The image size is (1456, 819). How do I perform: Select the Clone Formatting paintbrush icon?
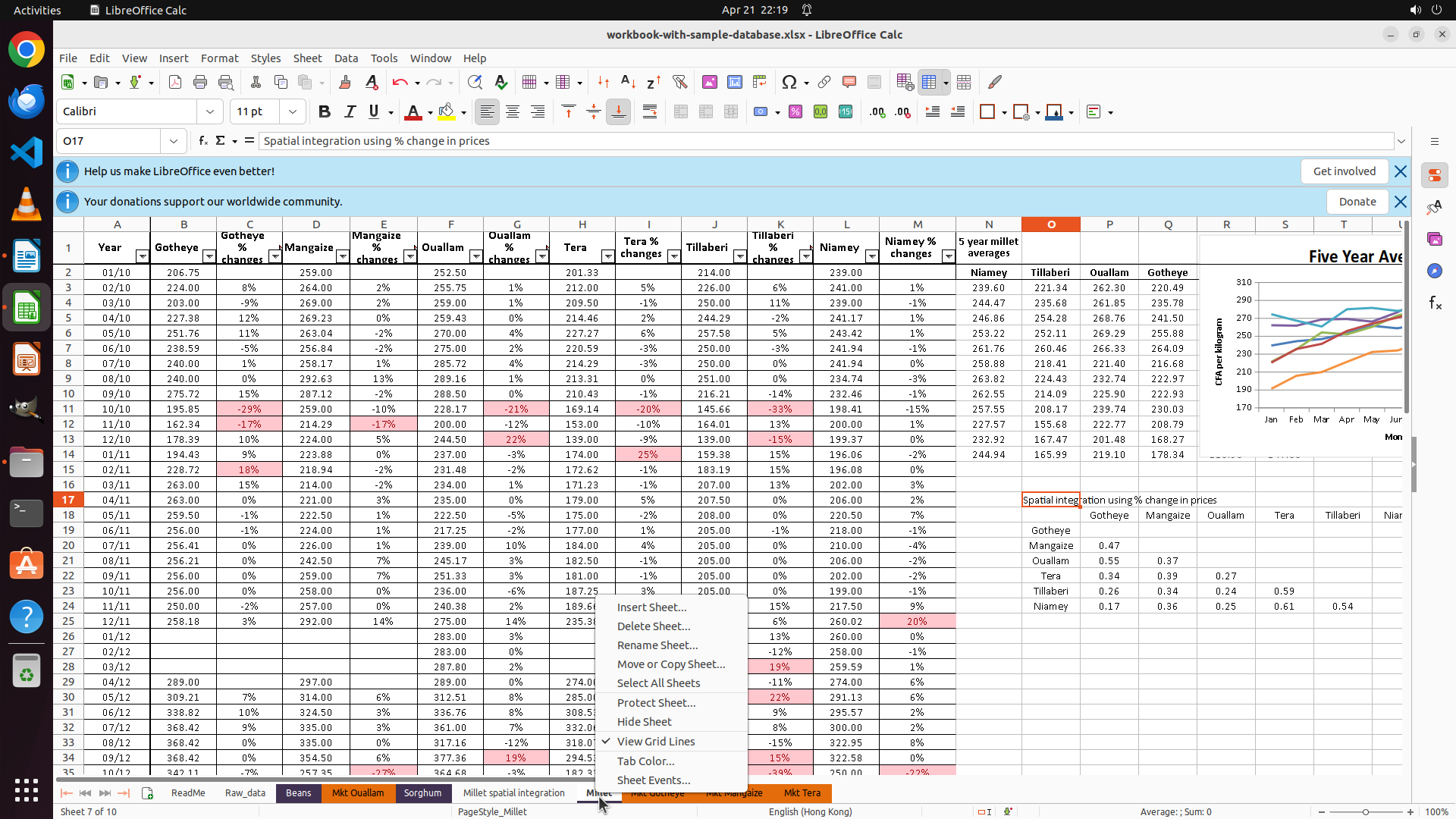(x=345, y=82)
